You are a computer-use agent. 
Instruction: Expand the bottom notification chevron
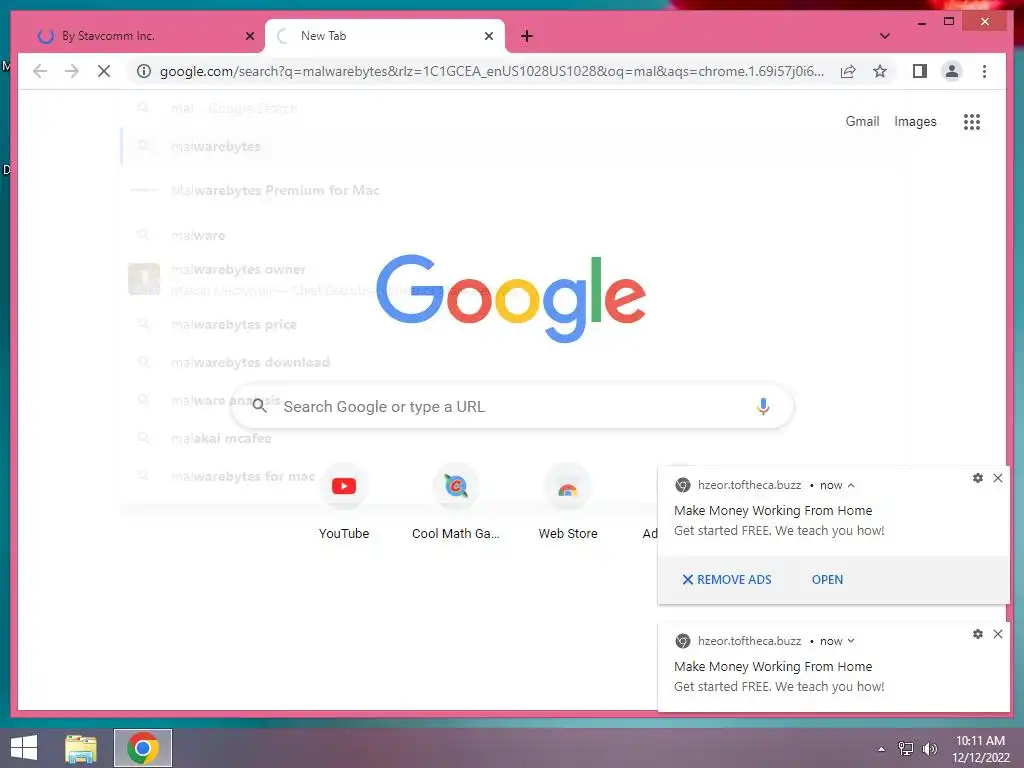click(851, 641)
